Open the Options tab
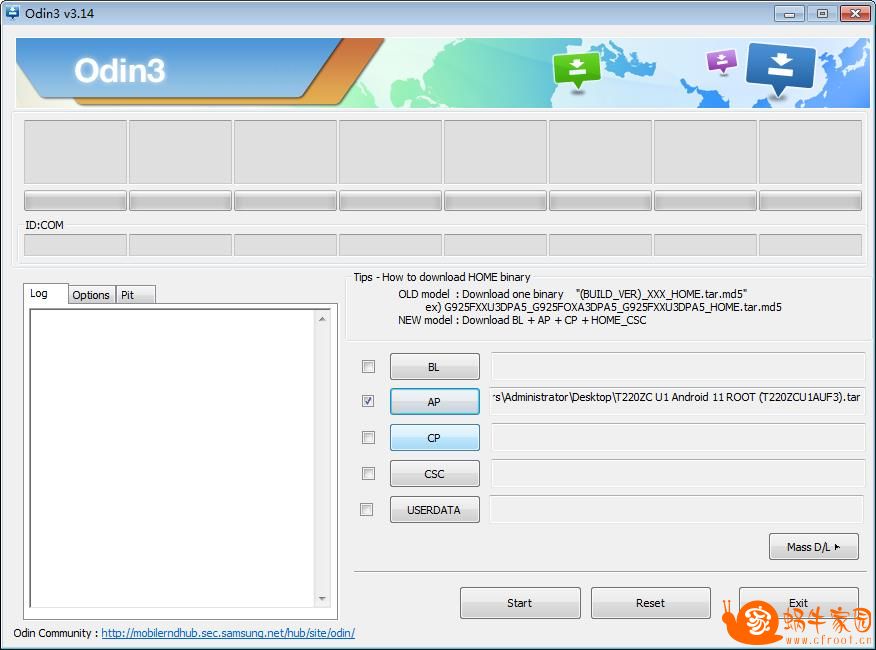The height and width of the screenshot is (650, 876). point(91,295)
